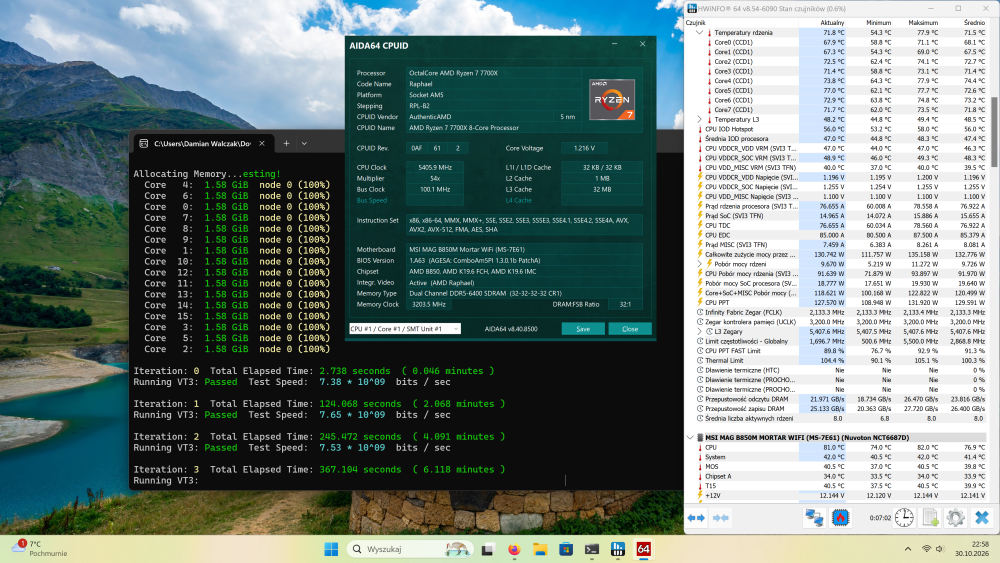Select Thermal Limit sensor row
The height and width of the screenshot is (563, 1000).
coord(837,360)
